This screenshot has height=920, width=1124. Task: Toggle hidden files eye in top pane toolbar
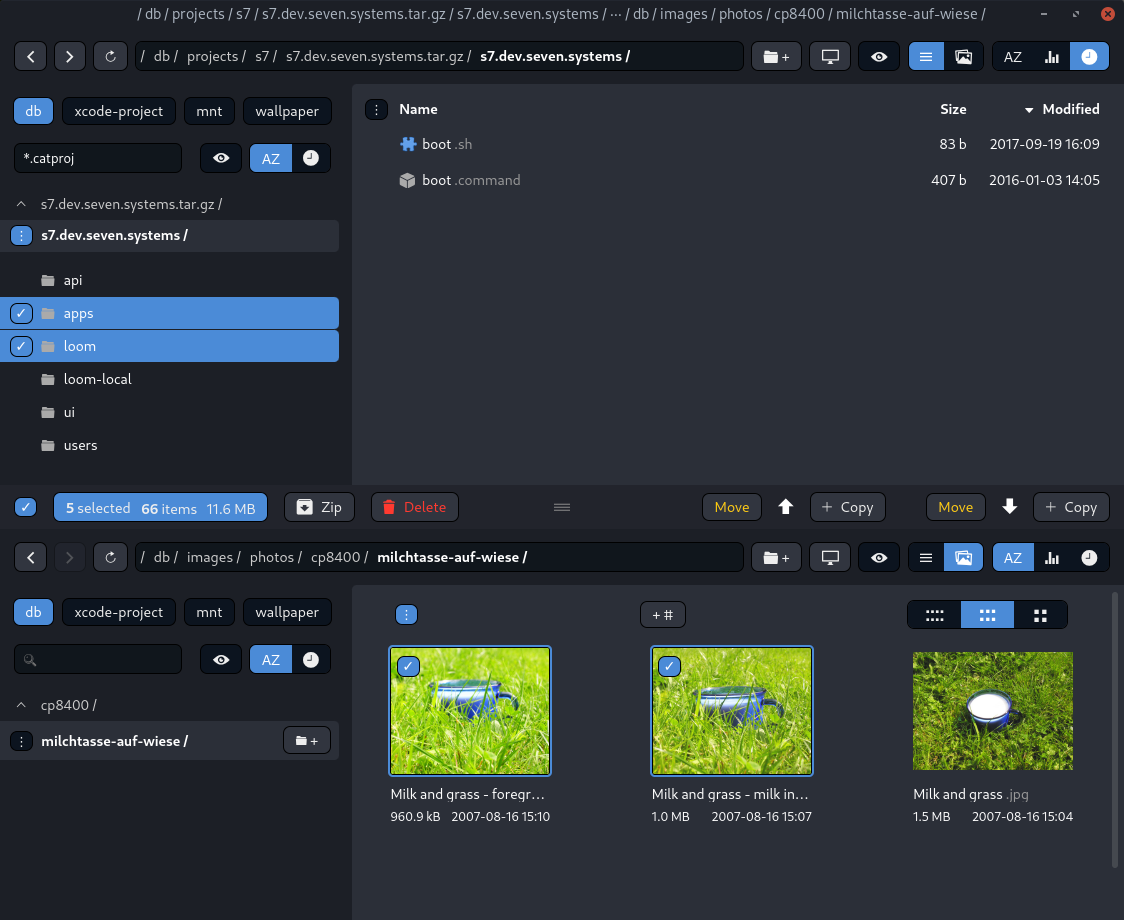(x=879, y=57)
